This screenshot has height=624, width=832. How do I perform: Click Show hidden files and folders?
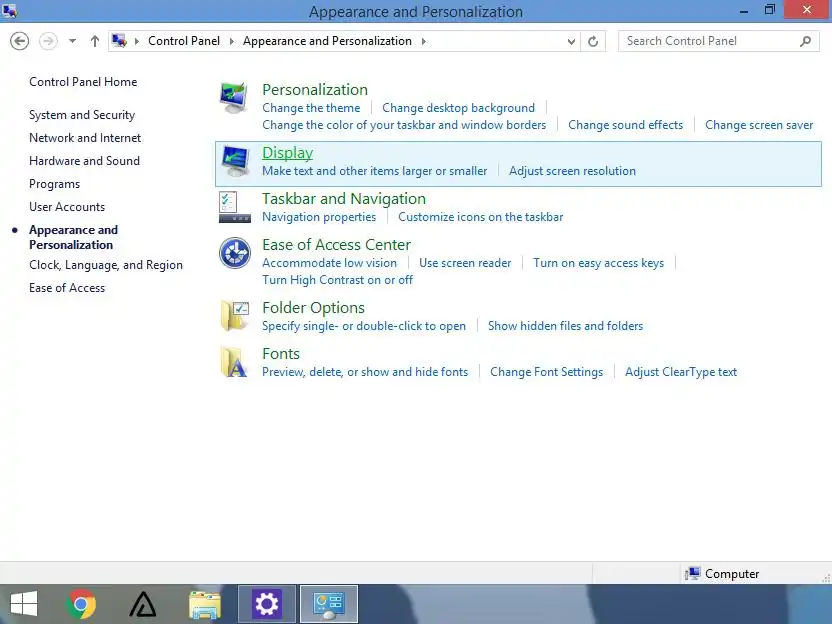point(565,326)
